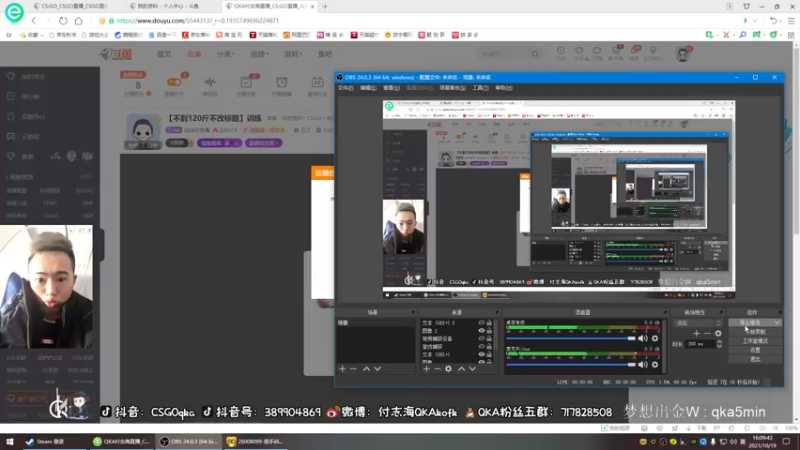800x450 pixels.
Task: Click transition duration 300 ms field
Action: tap(700, 344)
